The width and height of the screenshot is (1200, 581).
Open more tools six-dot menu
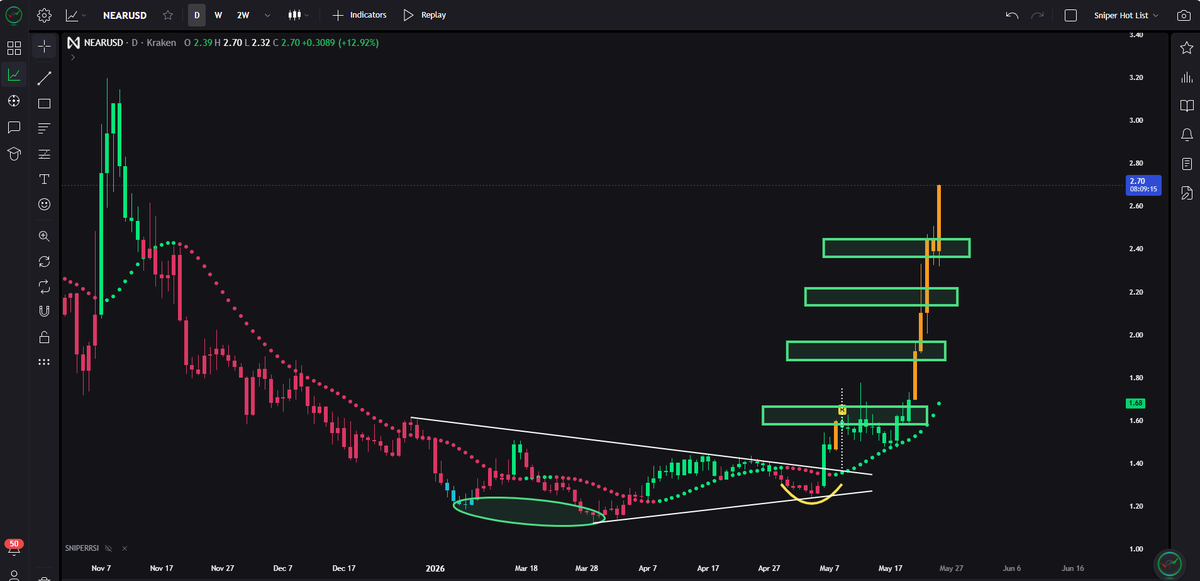[x=44, y=361]
